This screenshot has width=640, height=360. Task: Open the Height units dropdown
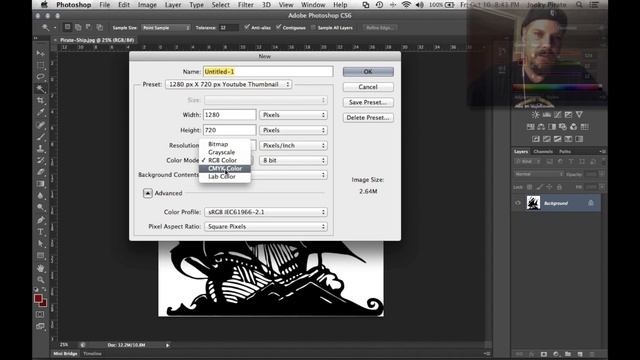pos(293,130)
